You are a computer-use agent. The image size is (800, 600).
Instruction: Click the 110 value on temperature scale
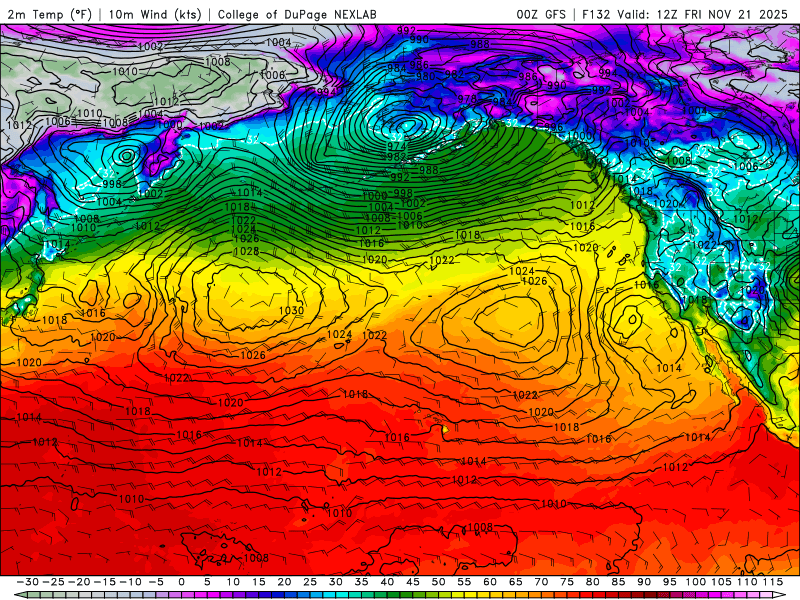pos(747,582)
